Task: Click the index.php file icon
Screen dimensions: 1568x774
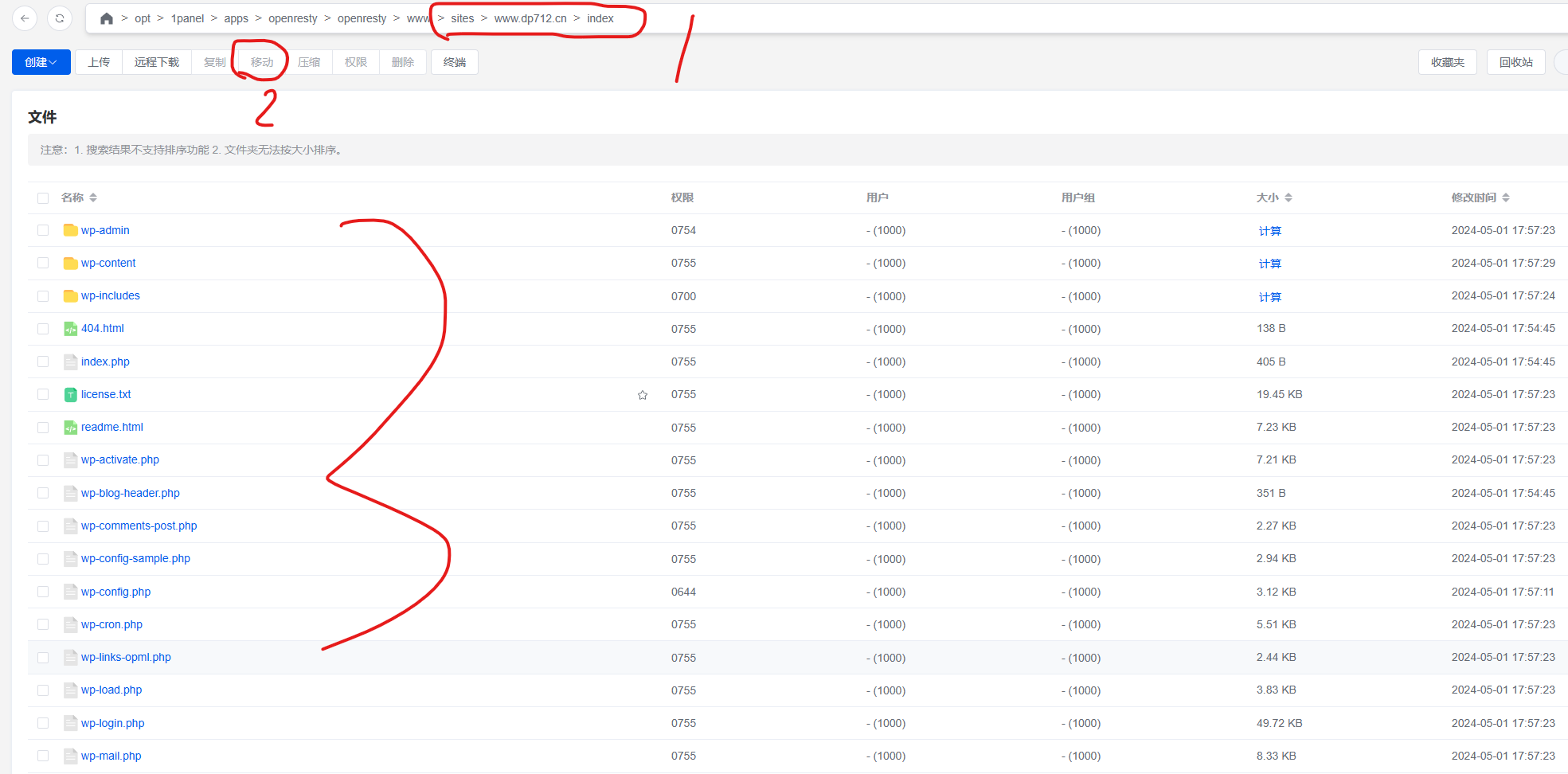Action: pyautogui.click(x=70, y=362)
